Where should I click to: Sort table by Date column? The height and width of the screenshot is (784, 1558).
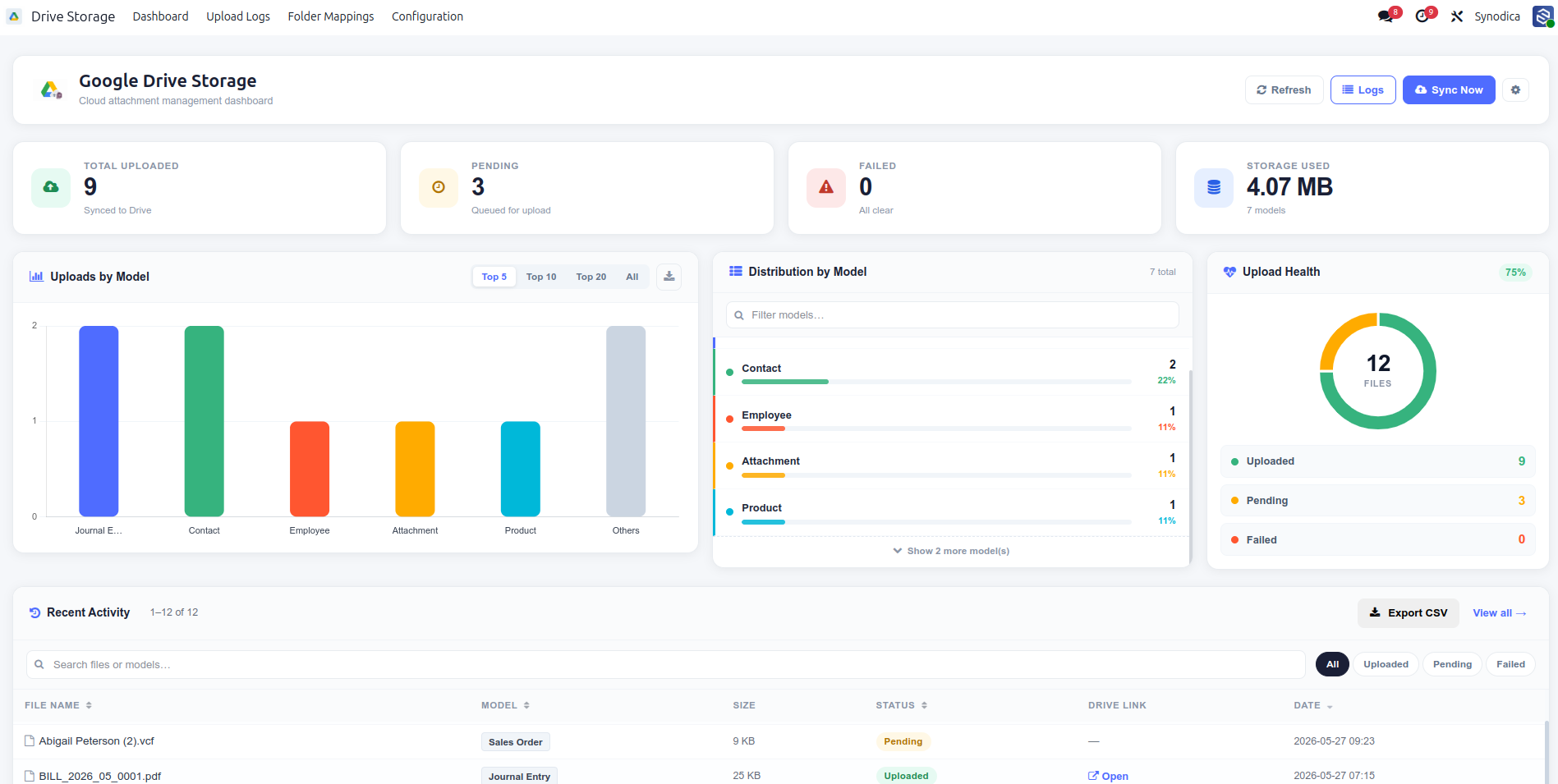tap(1313, 705)
